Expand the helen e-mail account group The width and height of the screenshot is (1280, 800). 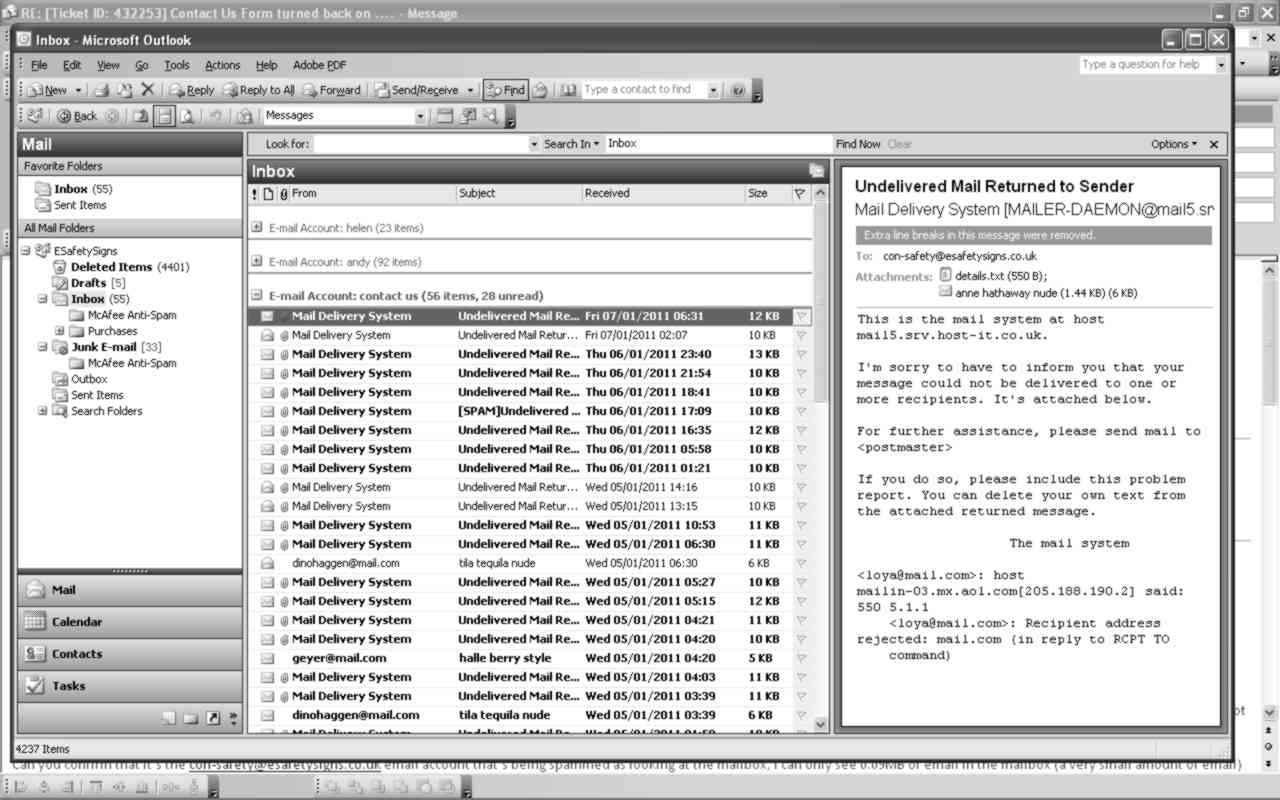pyautogui.click(x=257, y=228)
